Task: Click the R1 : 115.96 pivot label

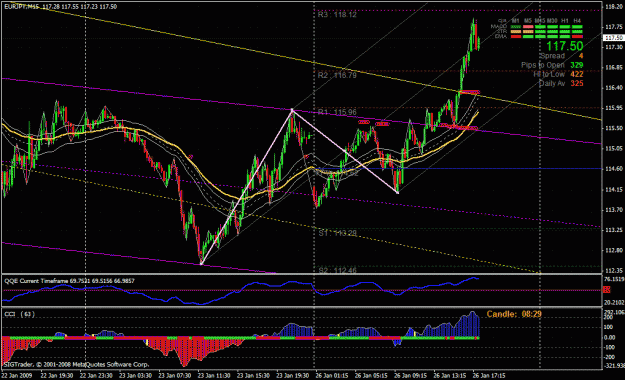Action: (337, 112)
